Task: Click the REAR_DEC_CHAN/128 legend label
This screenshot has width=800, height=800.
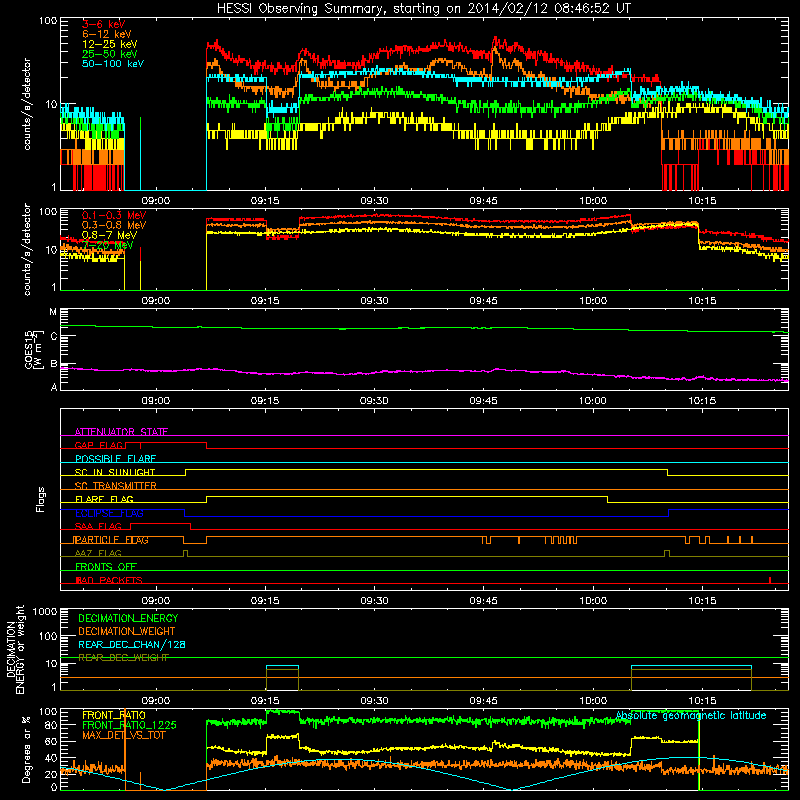Action: click(x=132, y=644)
